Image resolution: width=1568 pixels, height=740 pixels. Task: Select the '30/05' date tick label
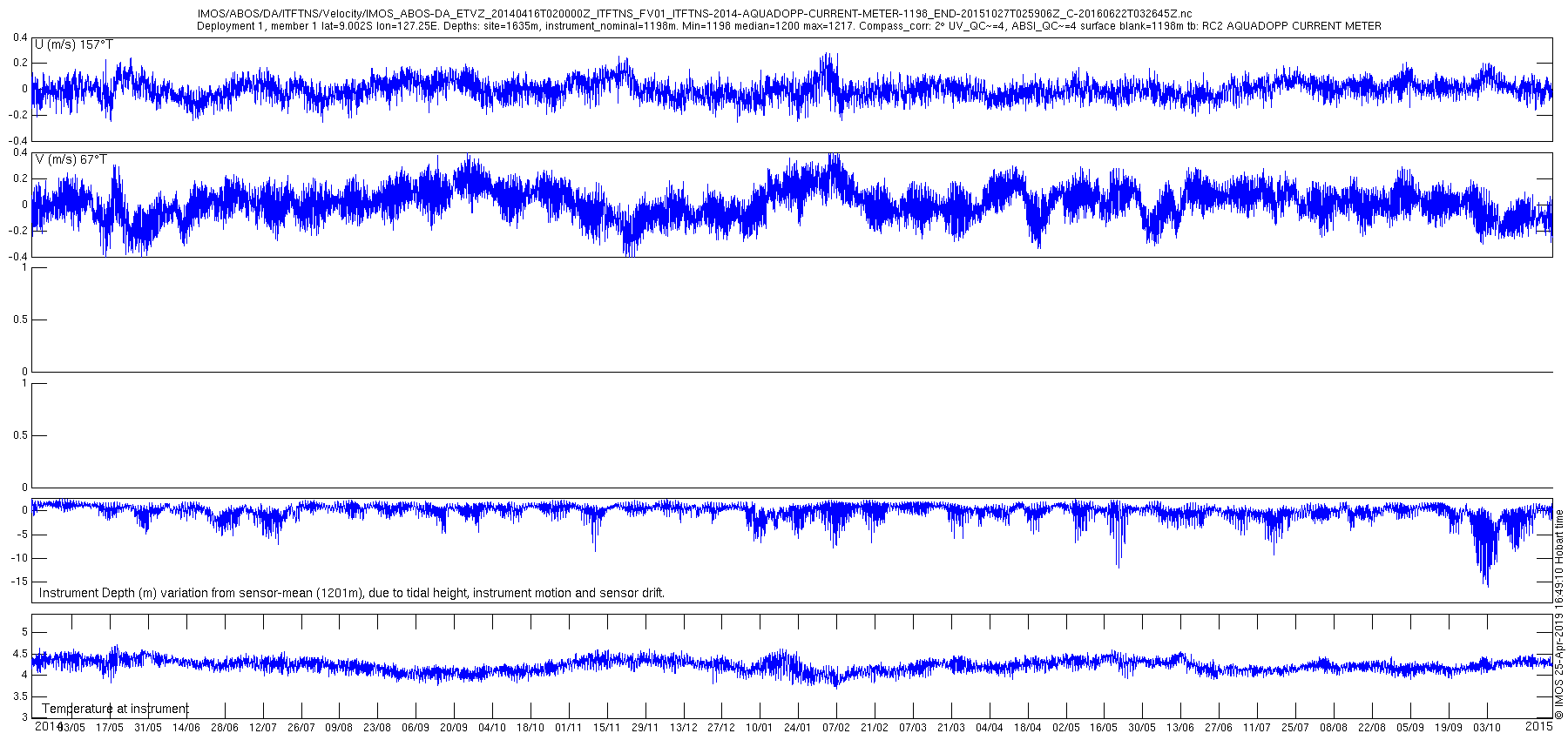click(1142, 728)
